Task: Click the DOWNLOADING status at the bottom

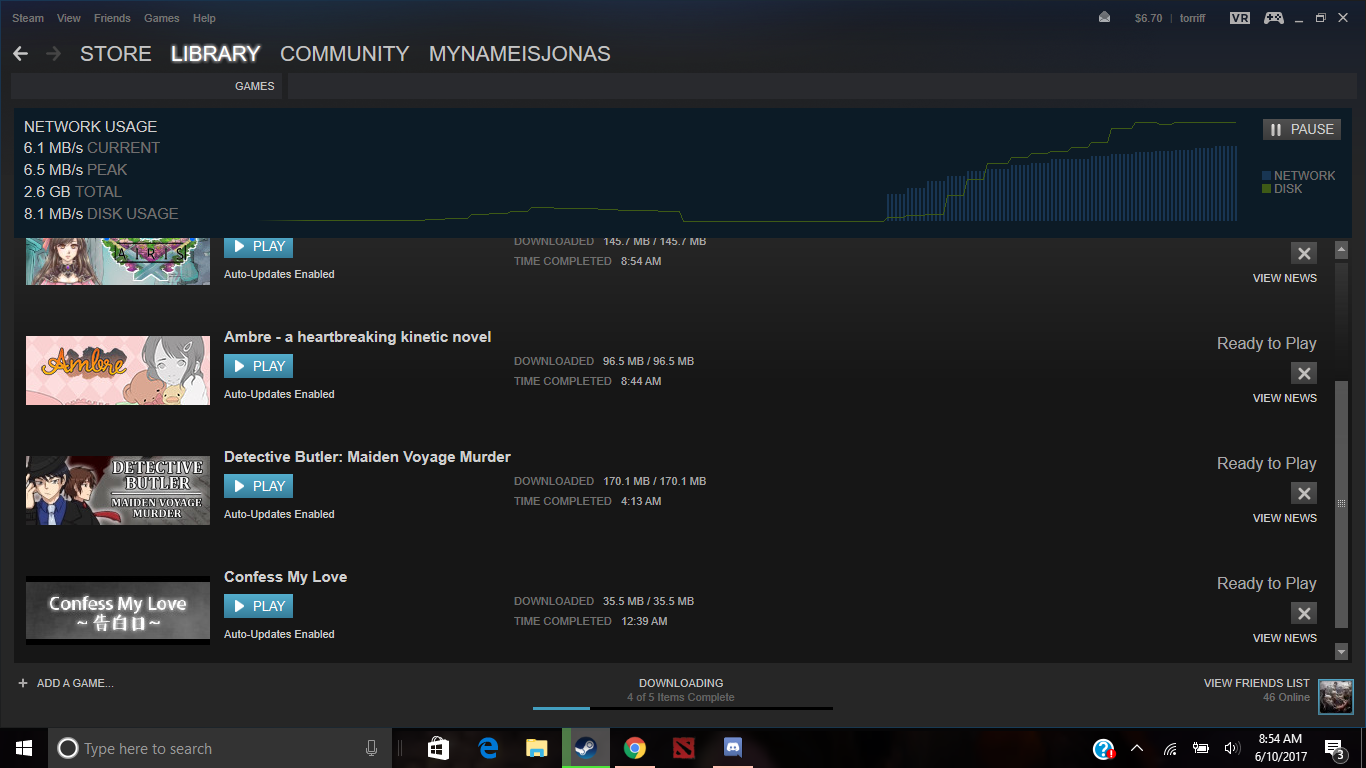Action: (681, 683)
